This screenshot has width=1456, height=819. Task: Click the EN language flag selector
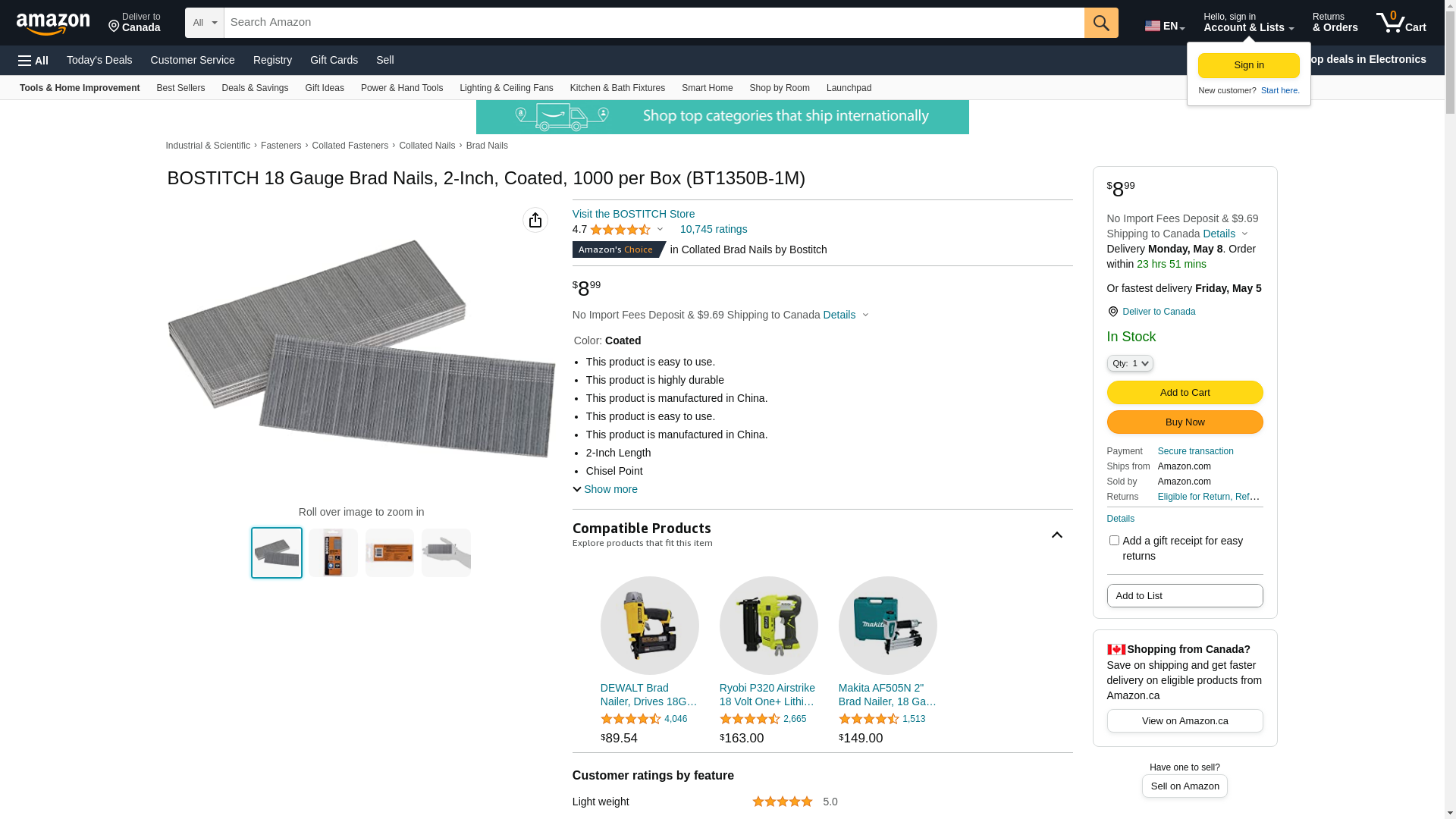pyautogui.click(x=1164, y=26)
